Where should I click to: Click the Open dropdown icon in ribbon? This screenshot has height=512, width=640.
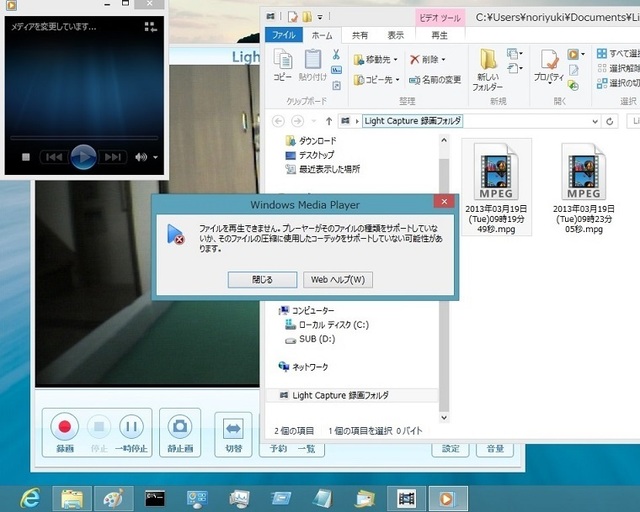576,54
